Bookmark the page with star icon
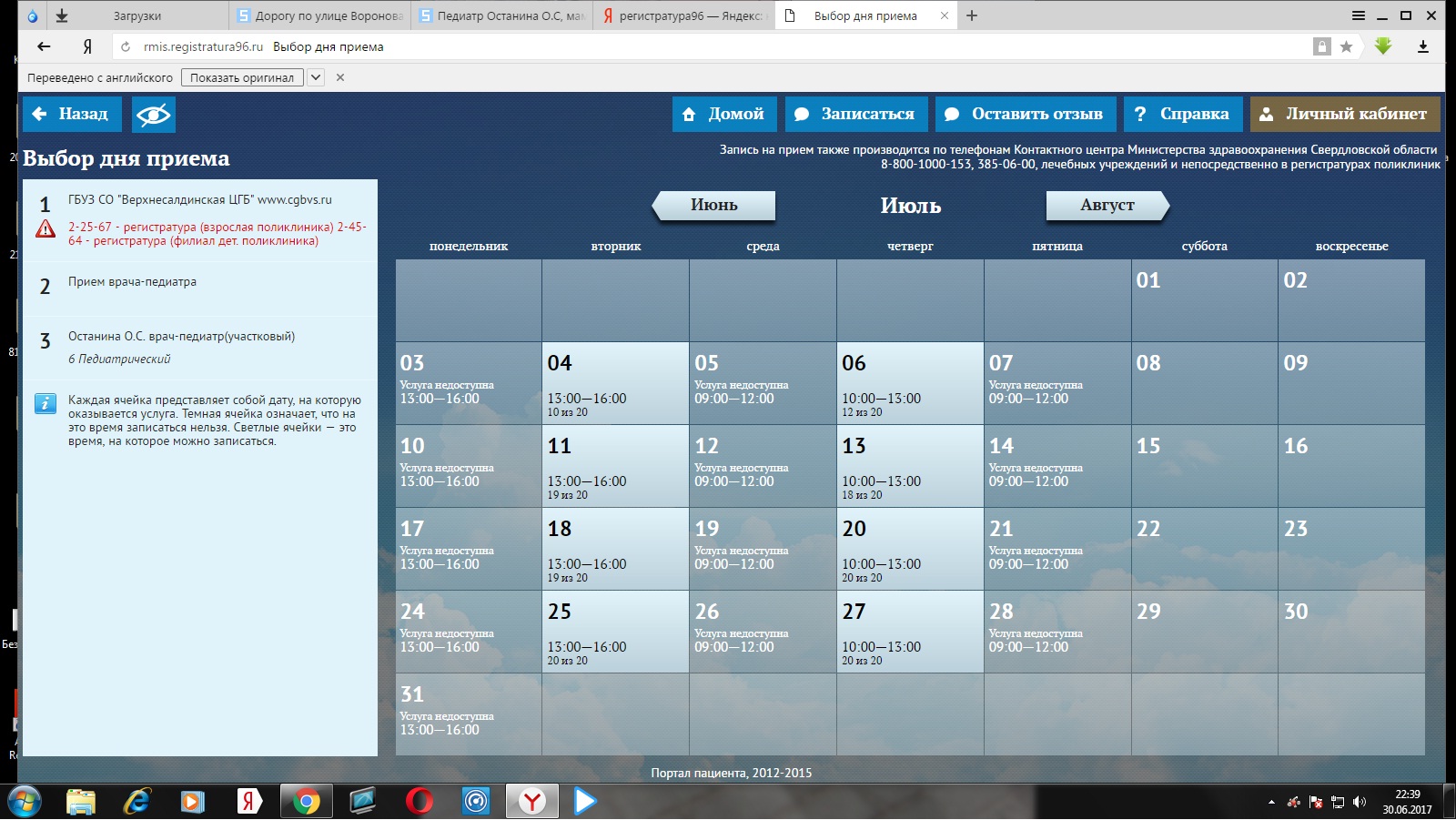Screen dimensions: 1456x820 [x=1346, y=47]
